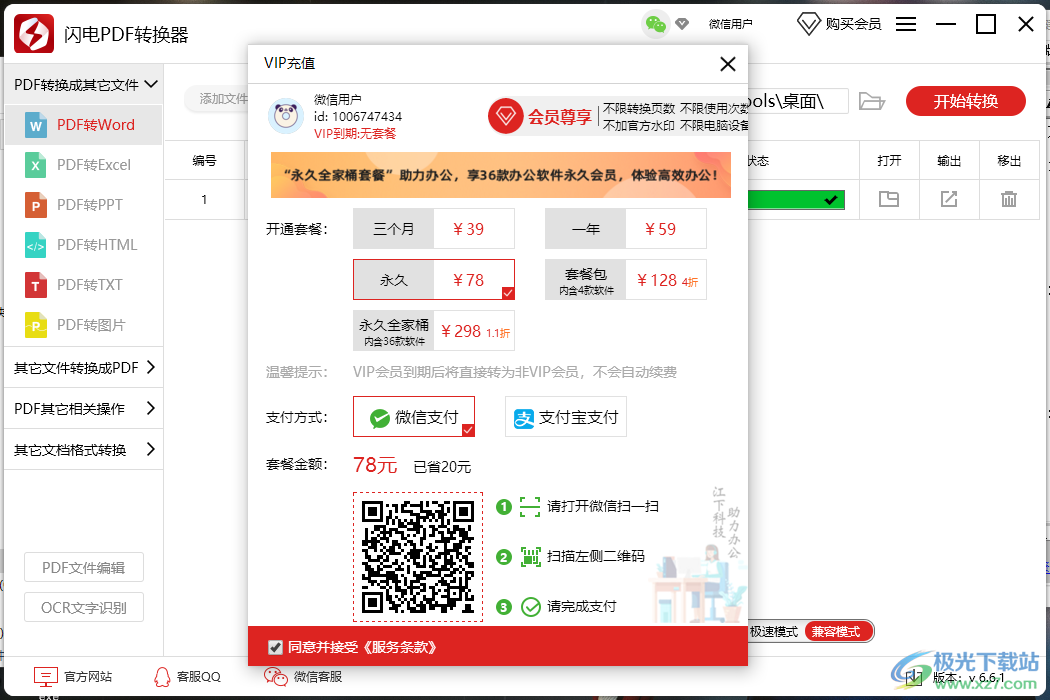Delete row 1 using trash icon
This screenshot has height=700, width=1050.
(1008, 199)
